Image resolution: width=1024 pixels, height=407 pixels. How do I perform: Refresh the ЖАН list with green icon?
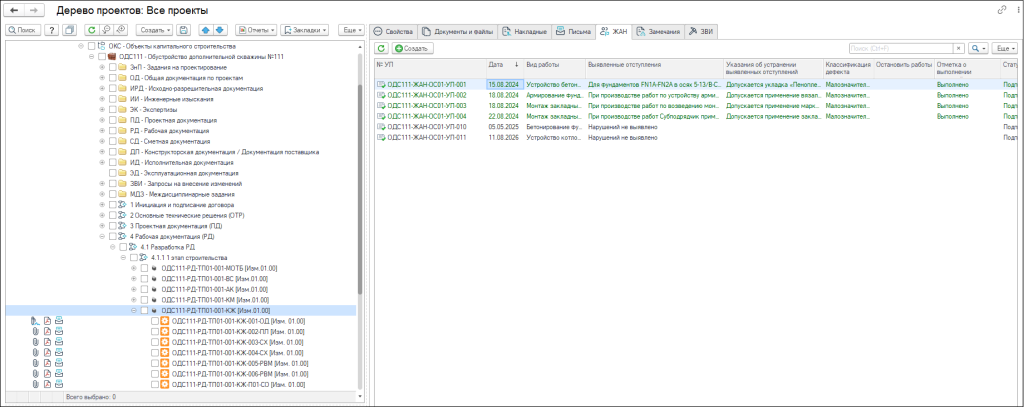(x=381, y=48)
